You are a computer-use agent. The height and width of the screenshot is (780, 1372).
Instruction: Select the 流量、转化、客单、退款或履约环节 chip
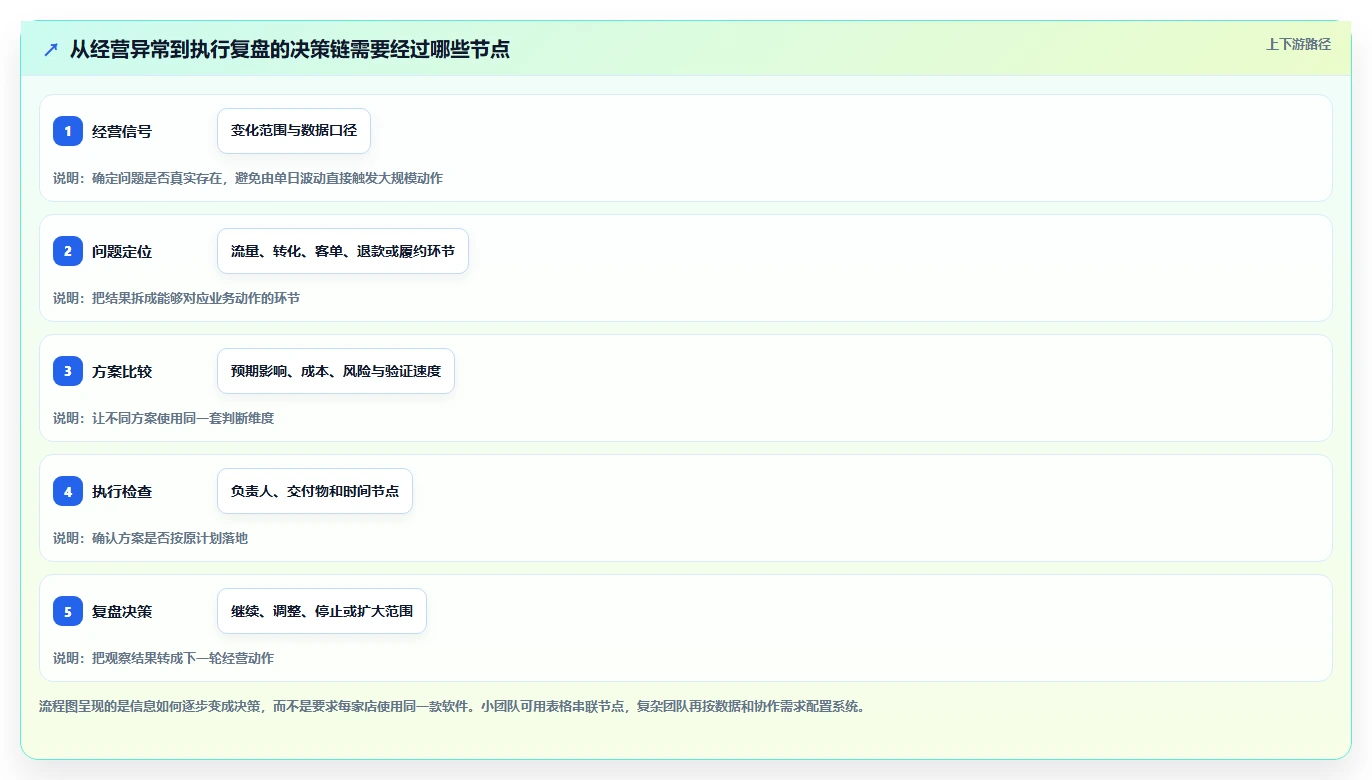point(343,251)
